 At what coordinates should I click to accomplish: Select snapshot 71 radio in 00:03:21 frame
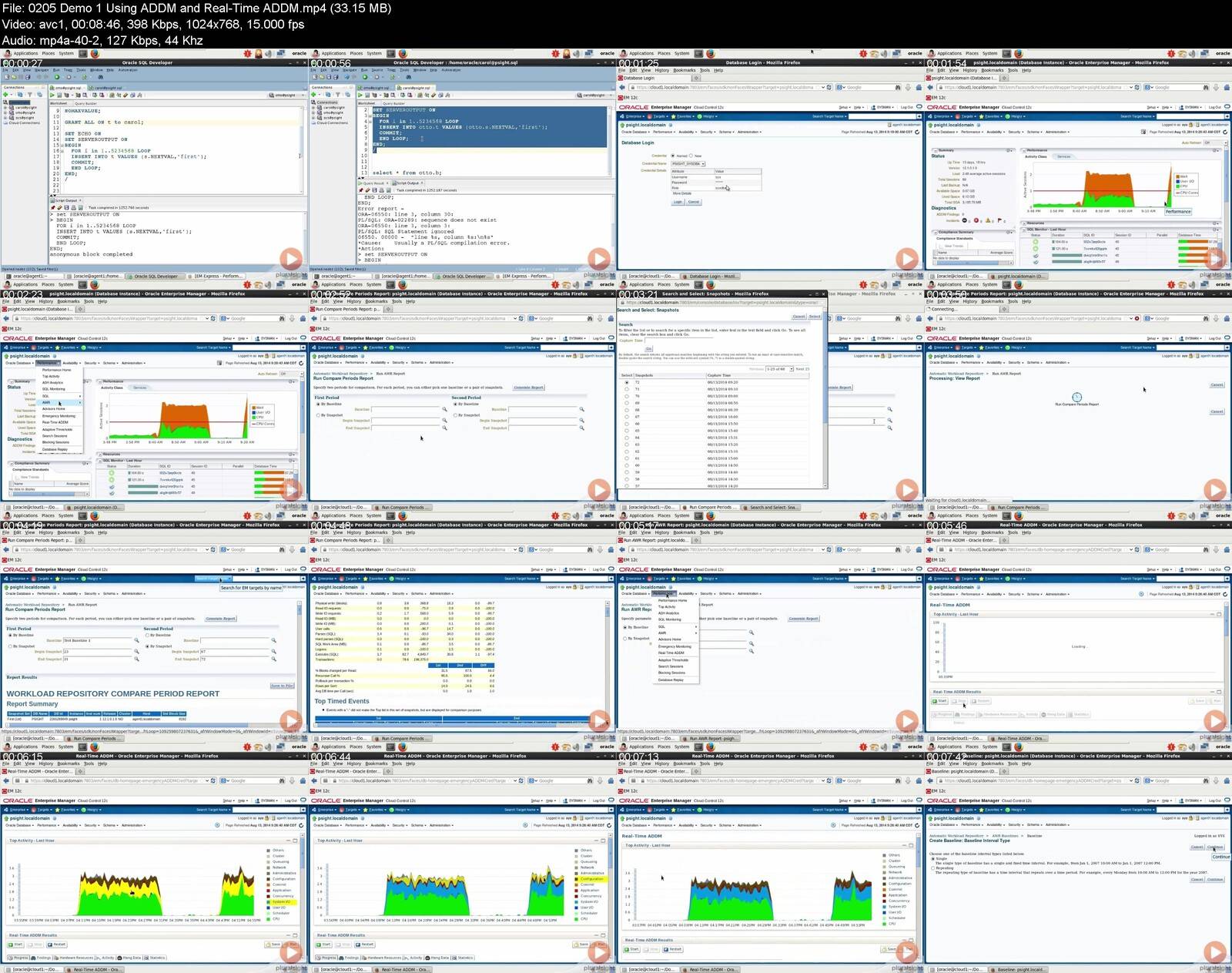627,389
